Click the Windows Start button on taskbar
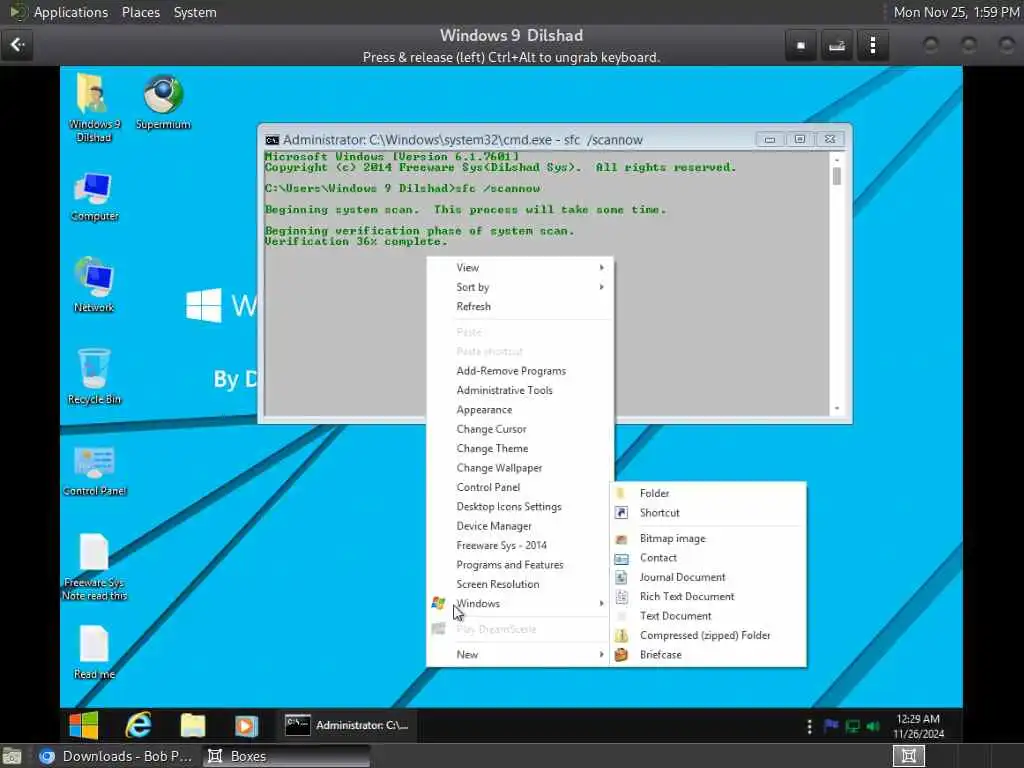The height and width of the screenshot is (768, 1024). pos(84,725)
